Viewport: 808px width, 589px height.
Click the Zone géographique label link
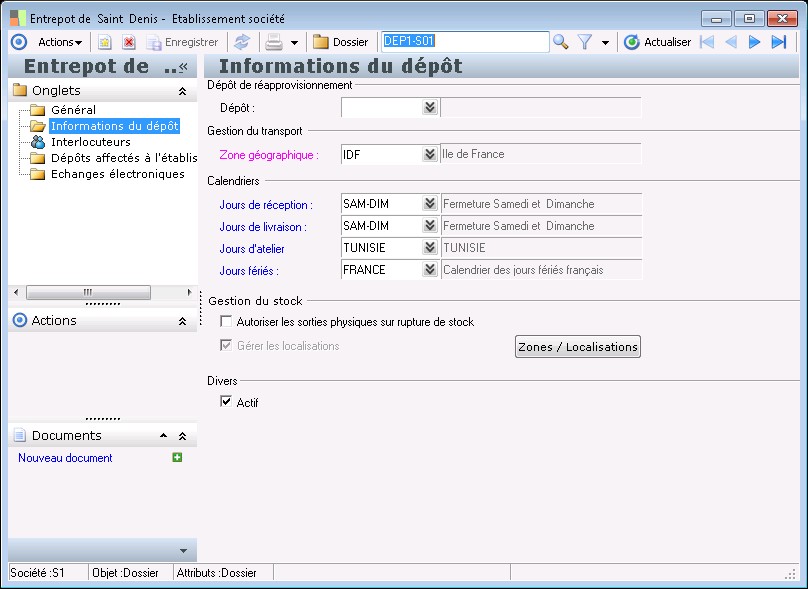click(x=269, y=155)
